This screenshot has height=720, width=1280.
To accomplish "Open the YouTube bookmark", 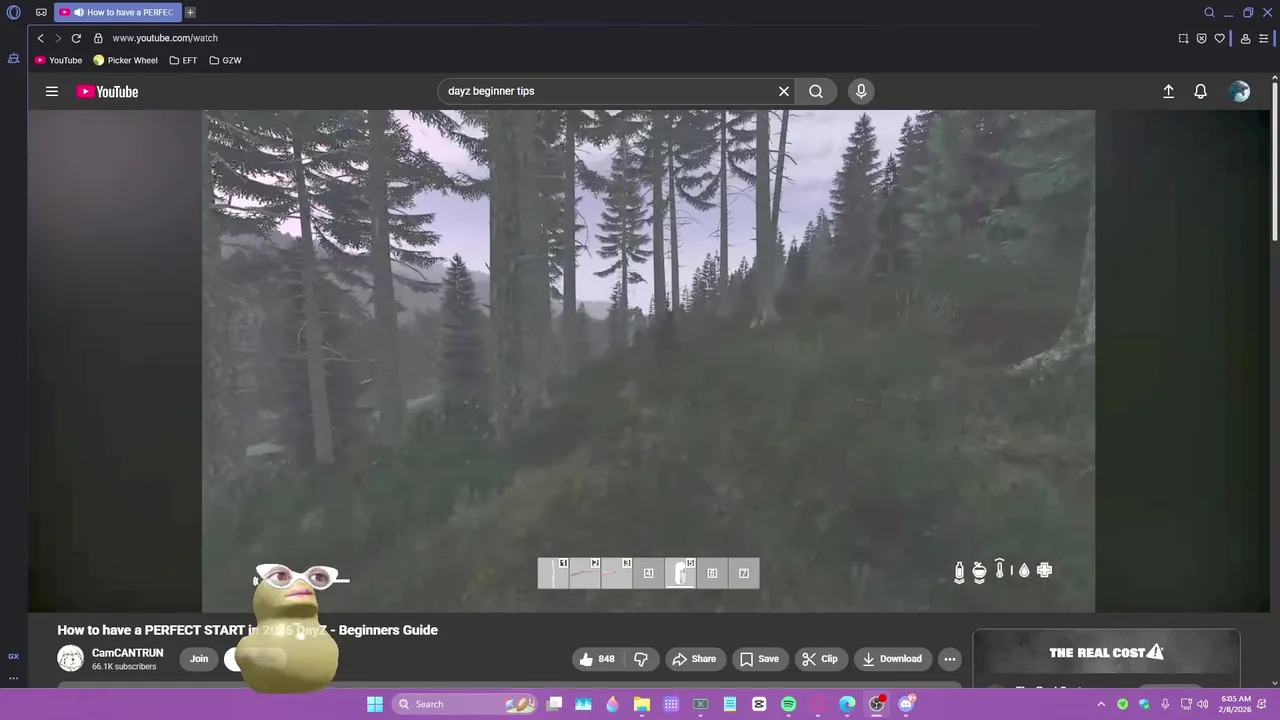I will [x=58, y=60].
